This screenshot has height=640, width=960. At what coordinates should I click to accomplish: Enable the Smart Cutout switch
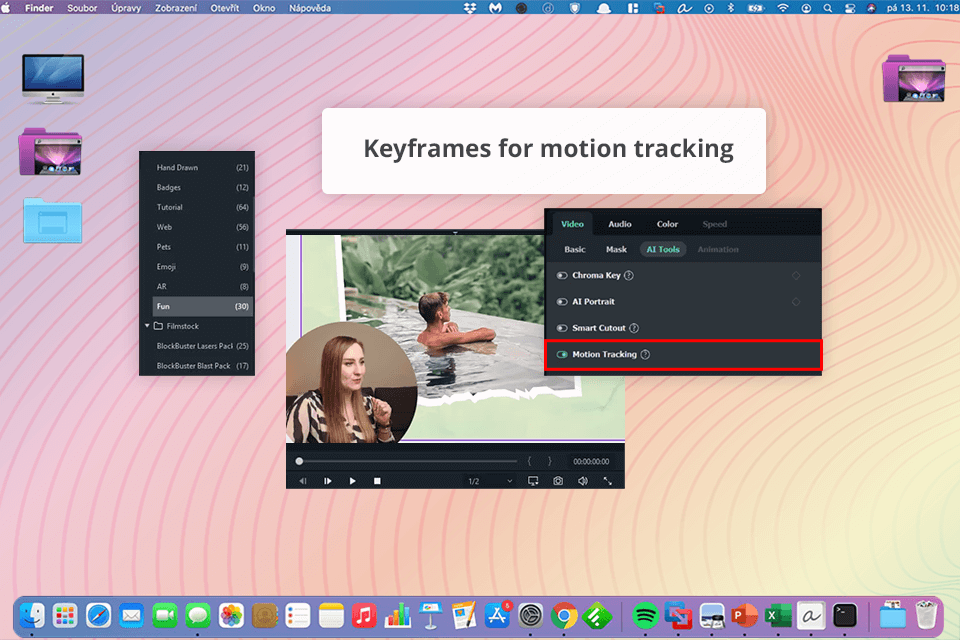[x=561, y=328]
